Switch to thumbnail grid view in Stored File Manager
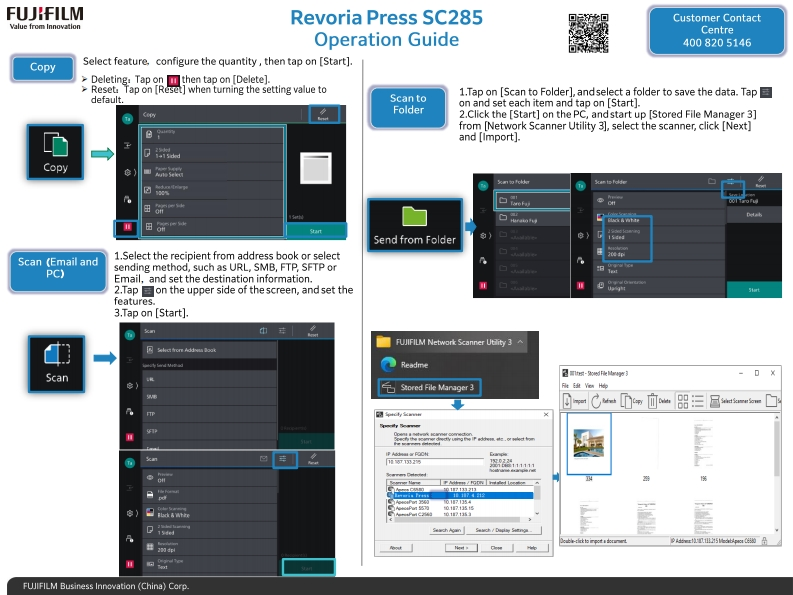 pyautogui.click(x=683, y=401)
